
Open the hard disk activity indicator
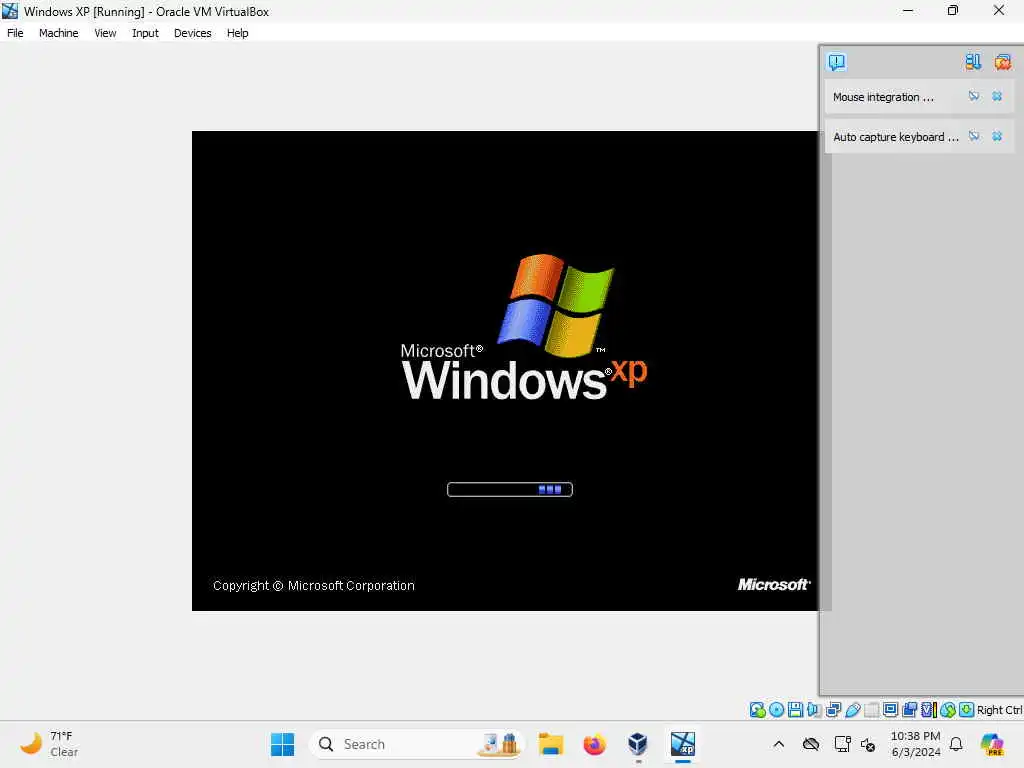758,710
